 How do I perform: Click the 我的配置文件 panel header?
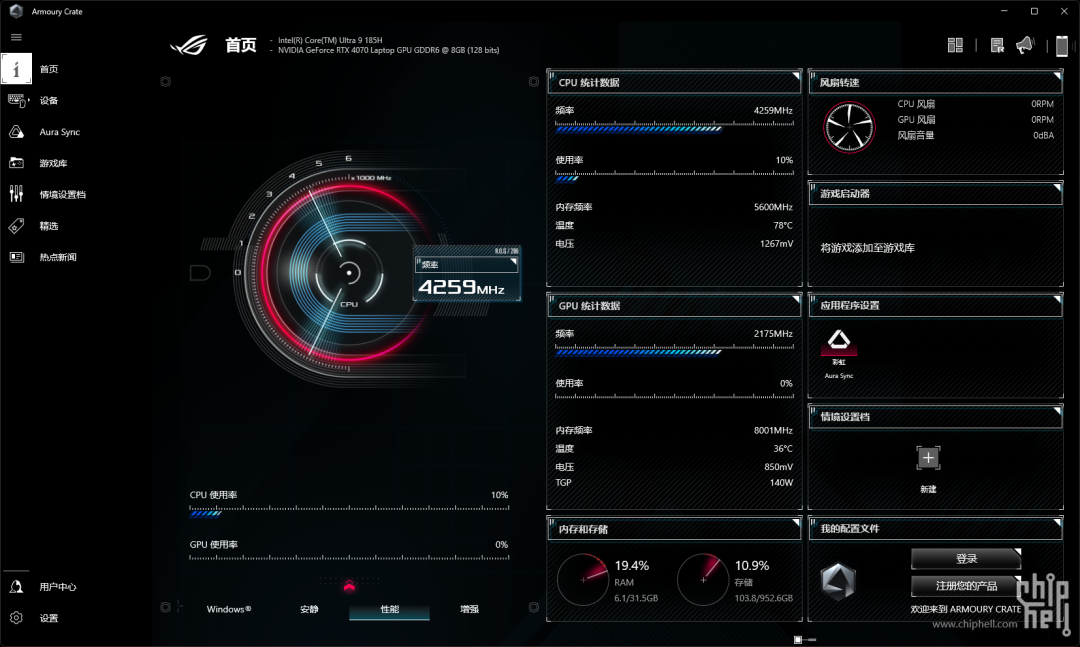pyautogui.click(x=935, y=528)
